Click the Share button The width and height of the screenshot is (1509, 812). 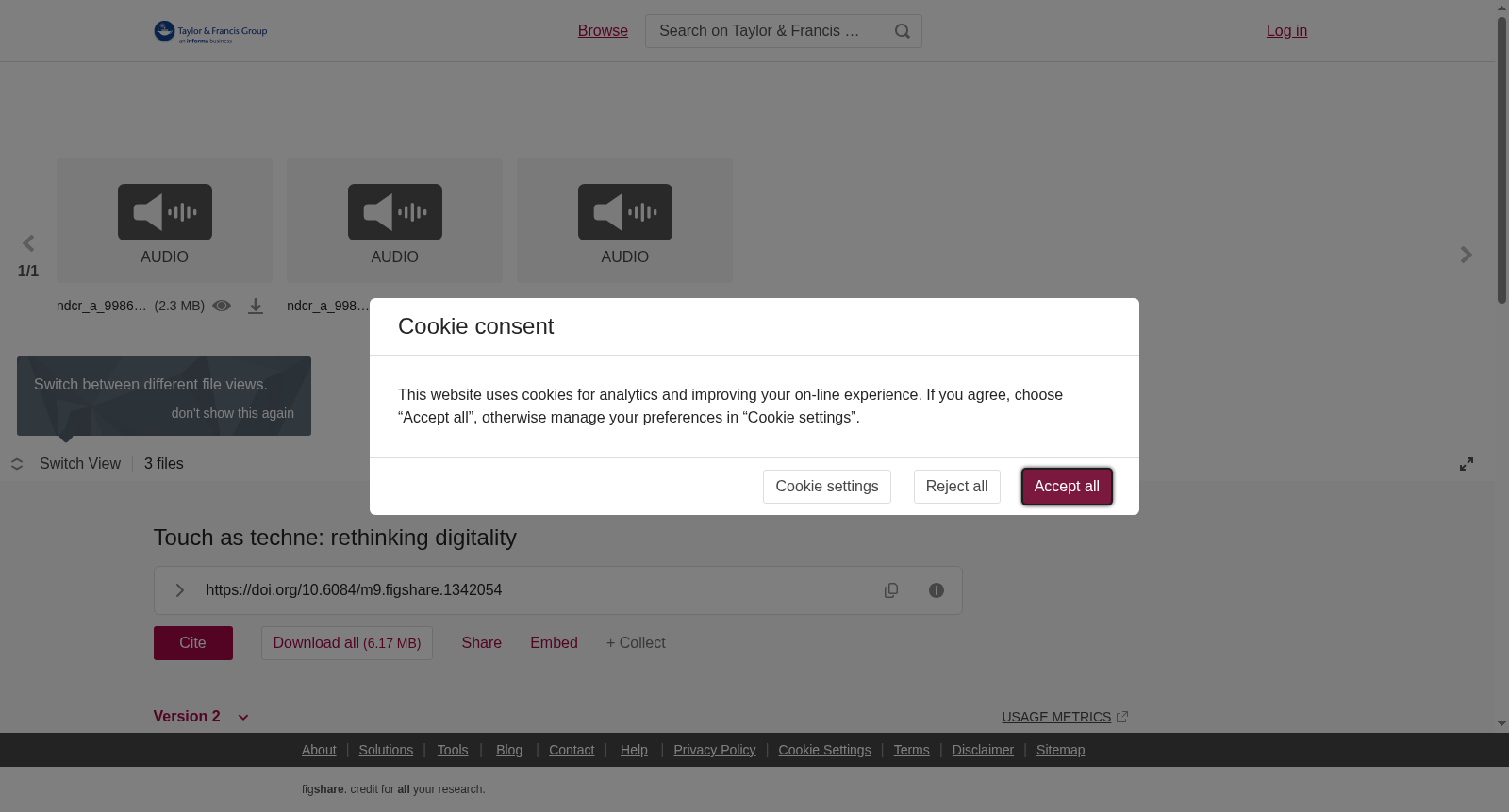[482, 643]
